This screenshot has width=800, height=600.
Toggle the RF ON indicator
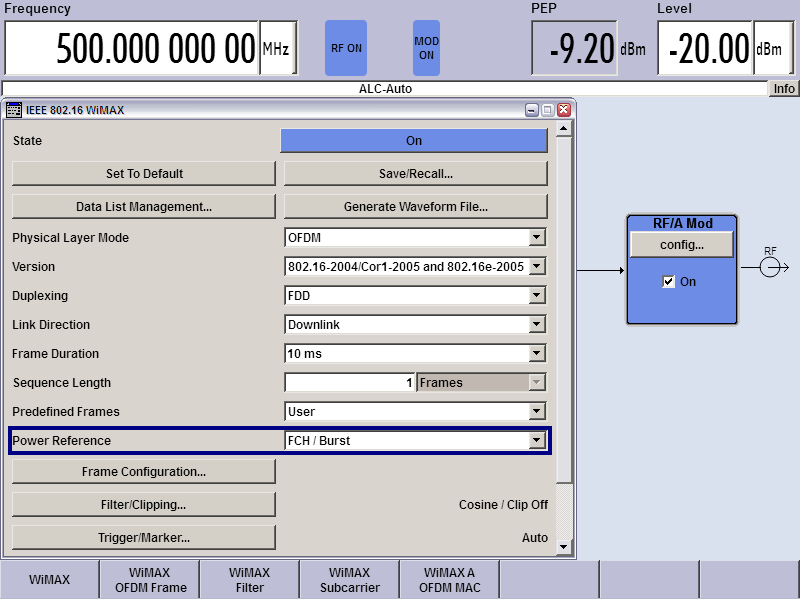click(346, 48)
